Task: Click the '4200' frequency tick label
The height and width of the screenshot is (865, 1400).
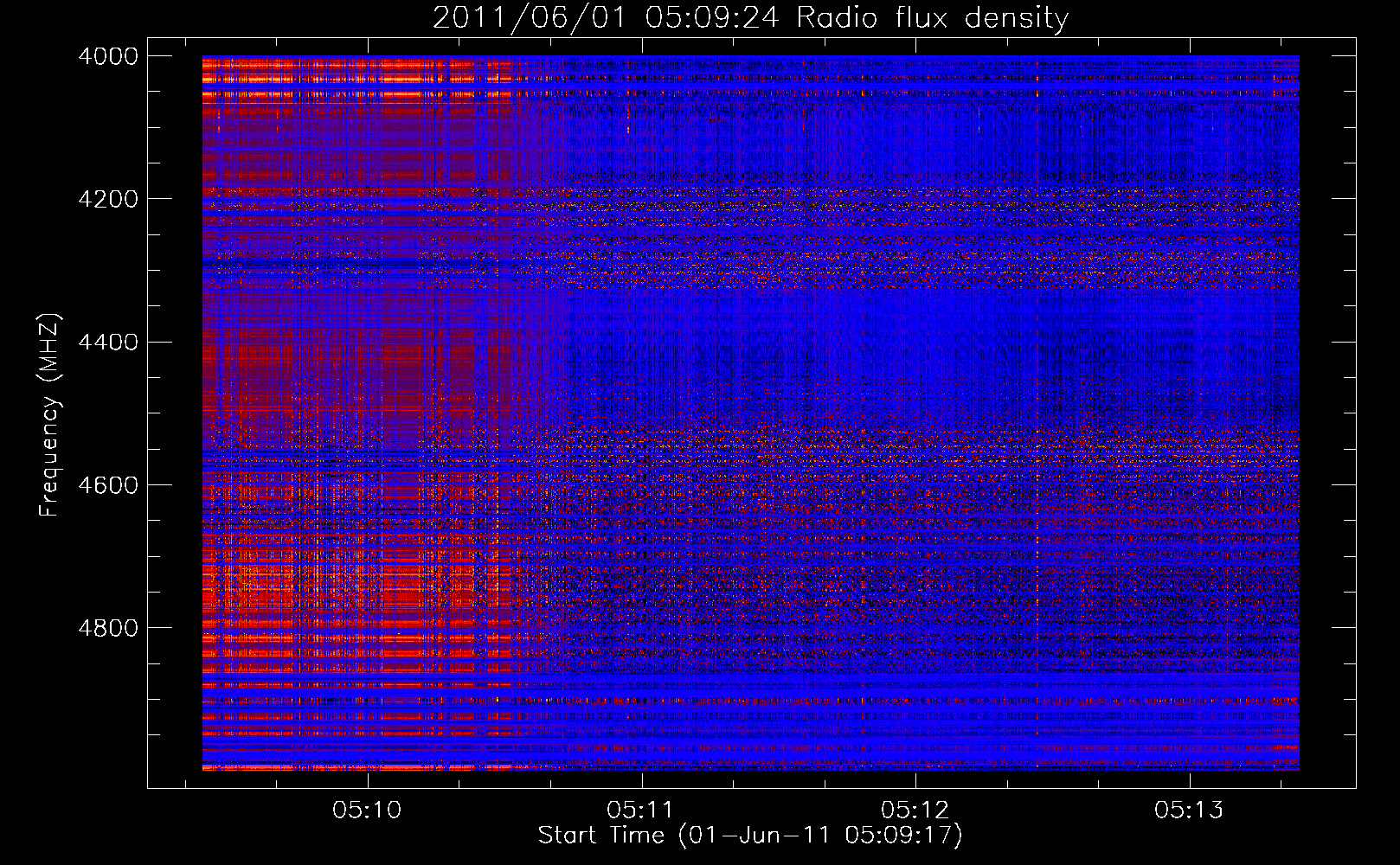Action: pyautogui.click(x=108, y=199)
